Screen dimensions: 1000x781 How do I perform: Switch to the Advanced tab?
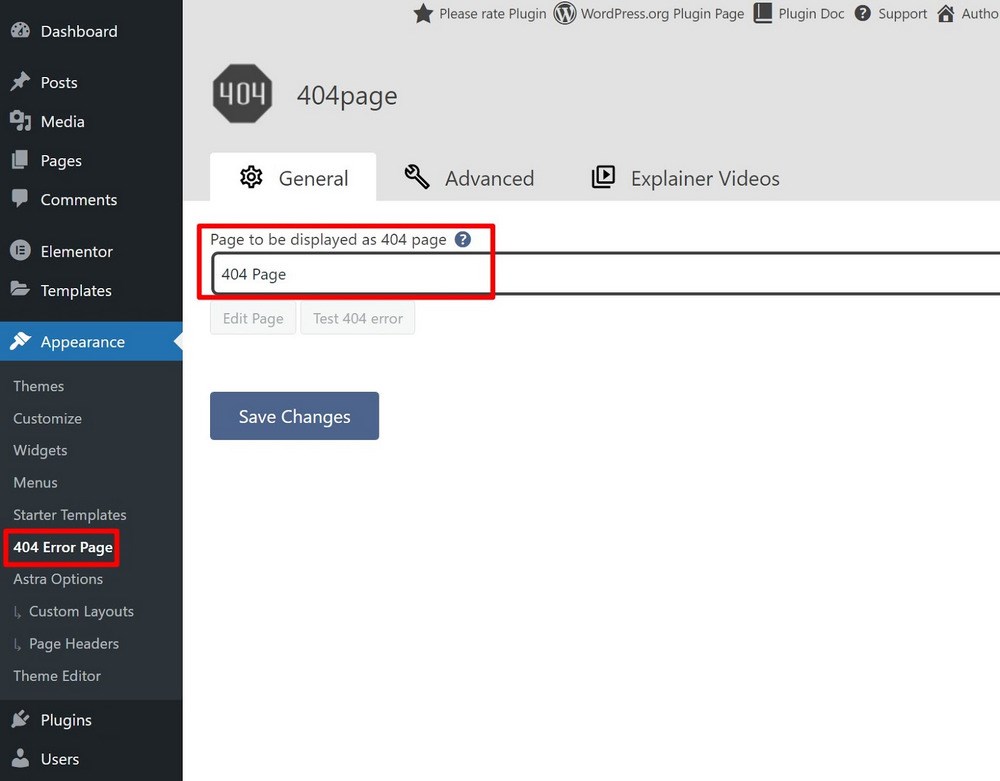[469, 177]
